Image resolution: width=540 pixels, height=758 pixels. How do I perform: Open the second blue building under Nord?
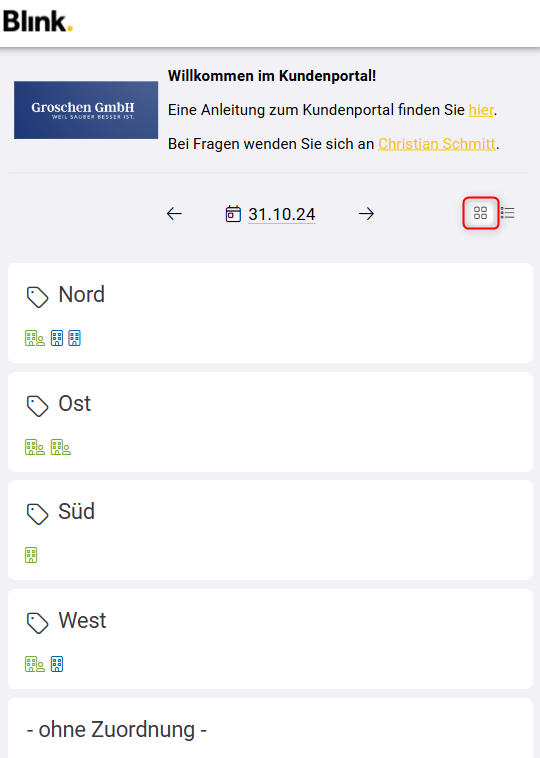tap(74, 338)
